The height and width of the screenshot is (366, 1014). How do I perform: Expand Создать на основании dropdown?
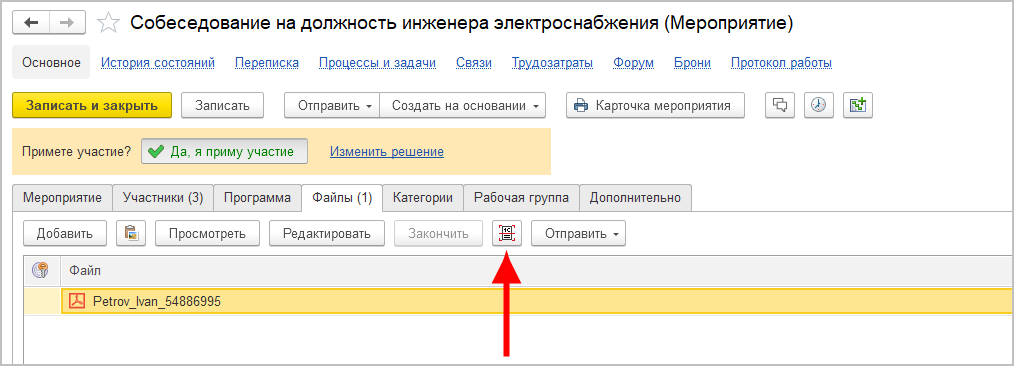pos(463,105)
